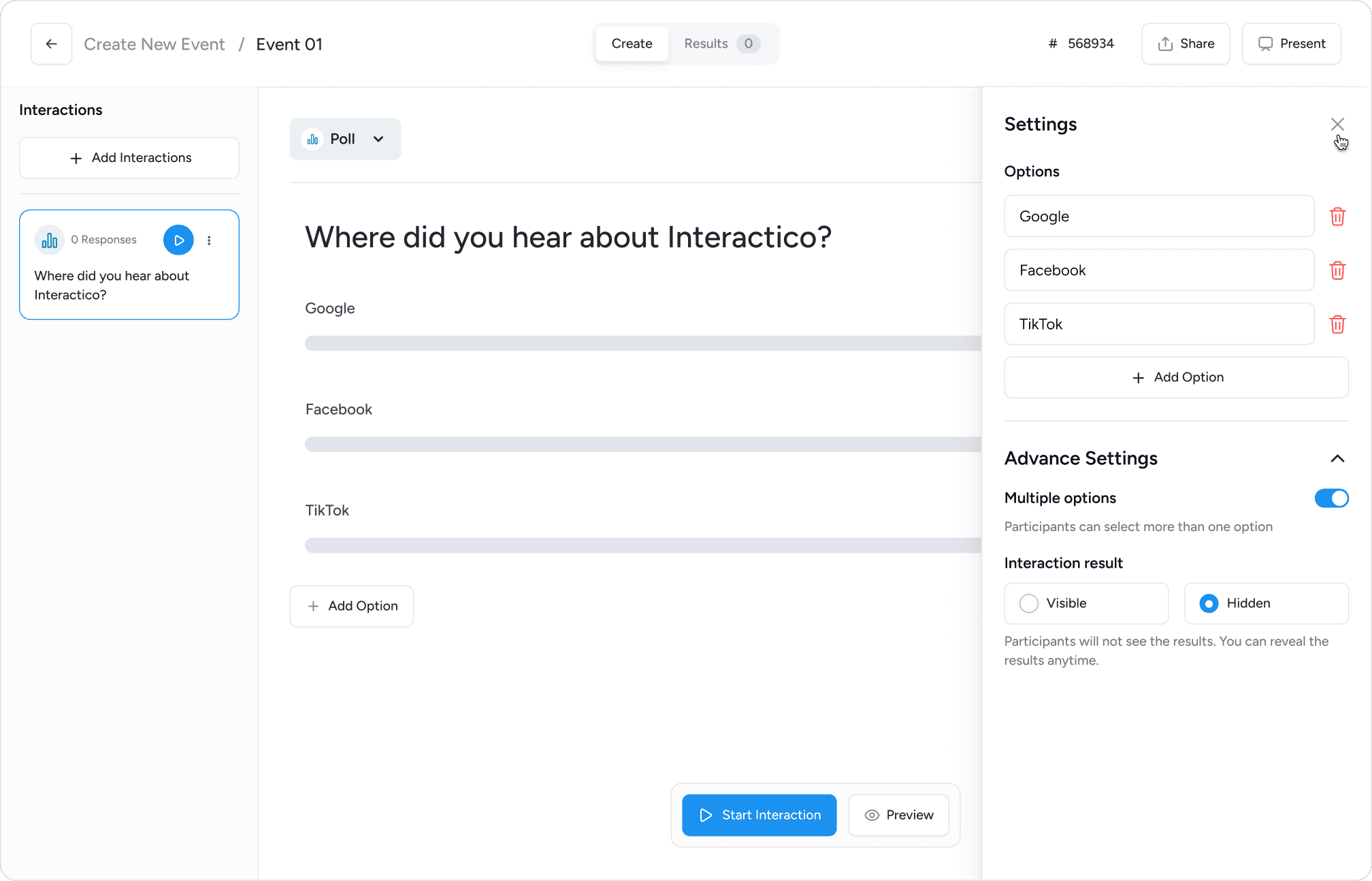Click the Share button
The image size is (1372, 881).
[x=1186, y=44]
